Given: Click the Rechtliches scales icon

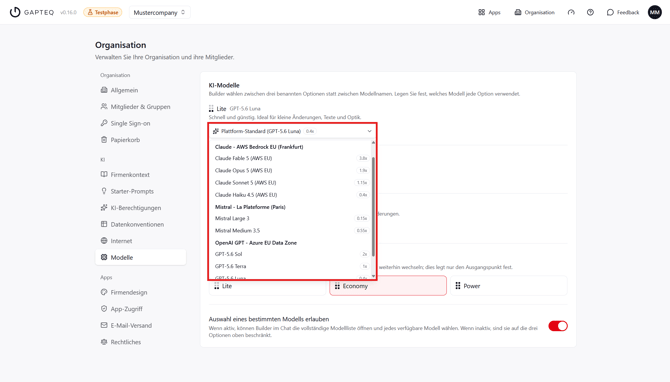Looking at the screenshot, I should pos(104,341).
